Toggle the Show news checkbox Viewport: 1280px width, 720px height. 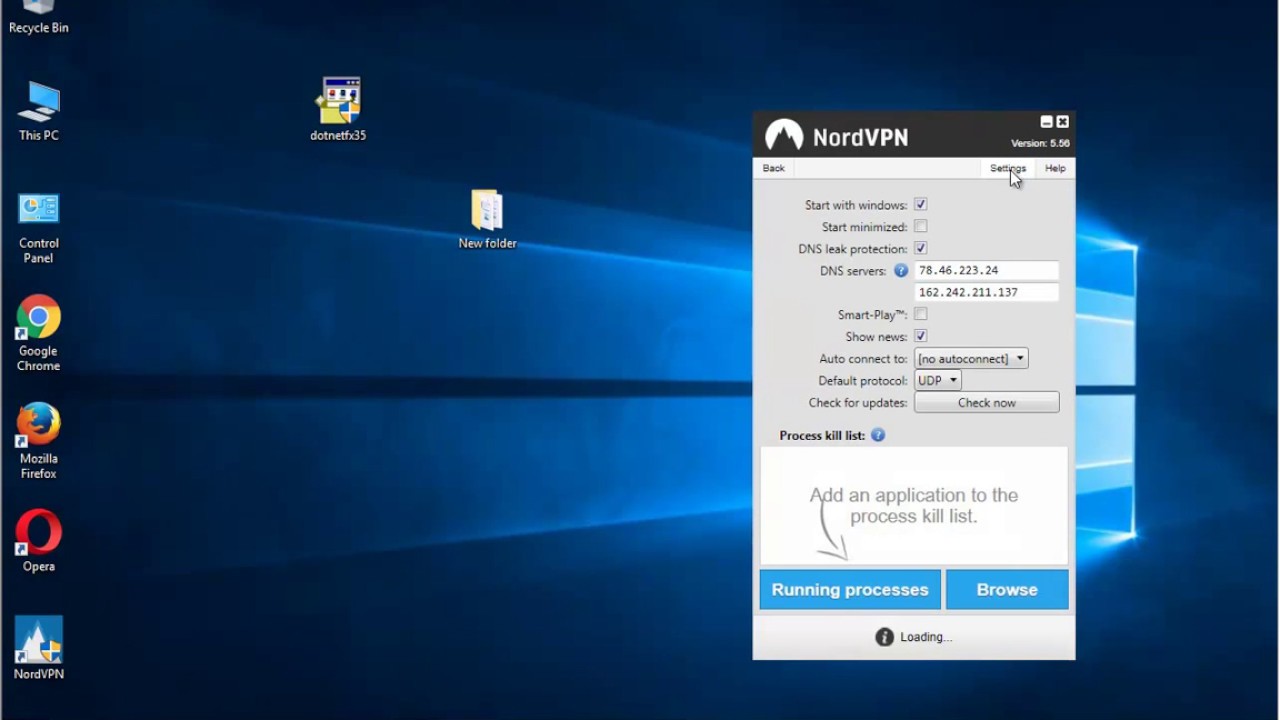point(920,337)
